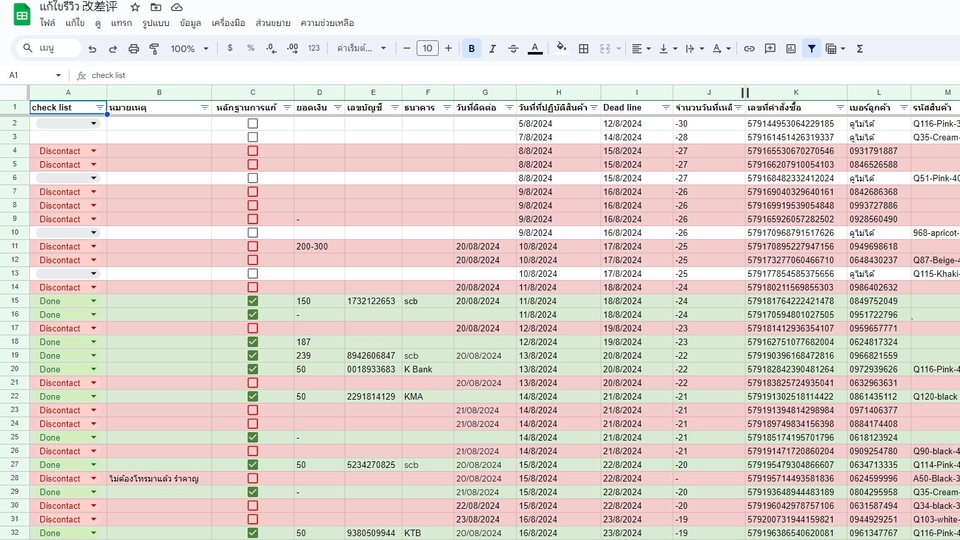960x540 pixels.
Task: Open the แก้ไข (Edit) menu
Action: tap(75, 23)
